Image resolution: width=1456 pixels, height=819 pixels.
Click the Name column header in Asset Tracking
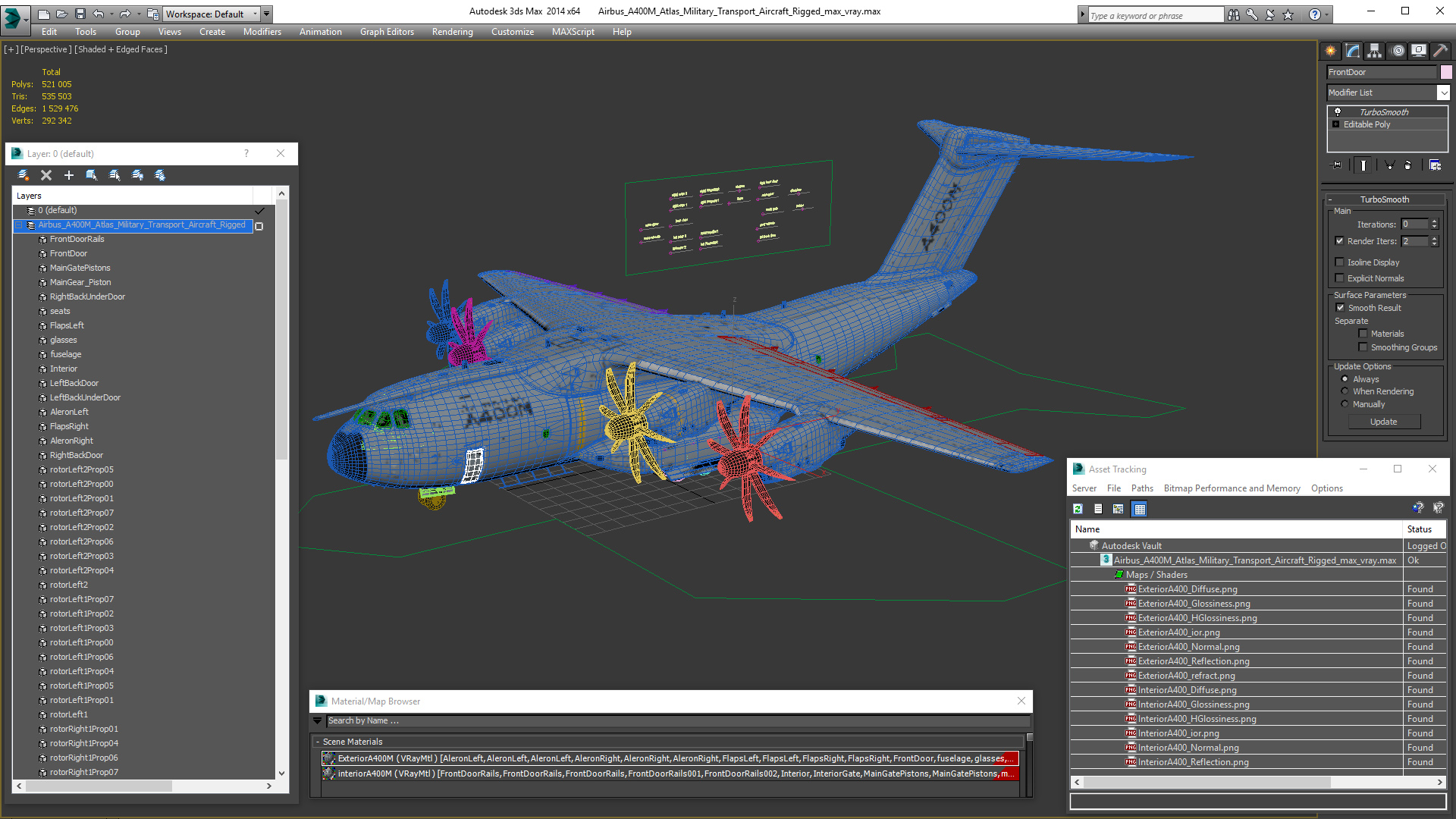tap(1236, 529)
